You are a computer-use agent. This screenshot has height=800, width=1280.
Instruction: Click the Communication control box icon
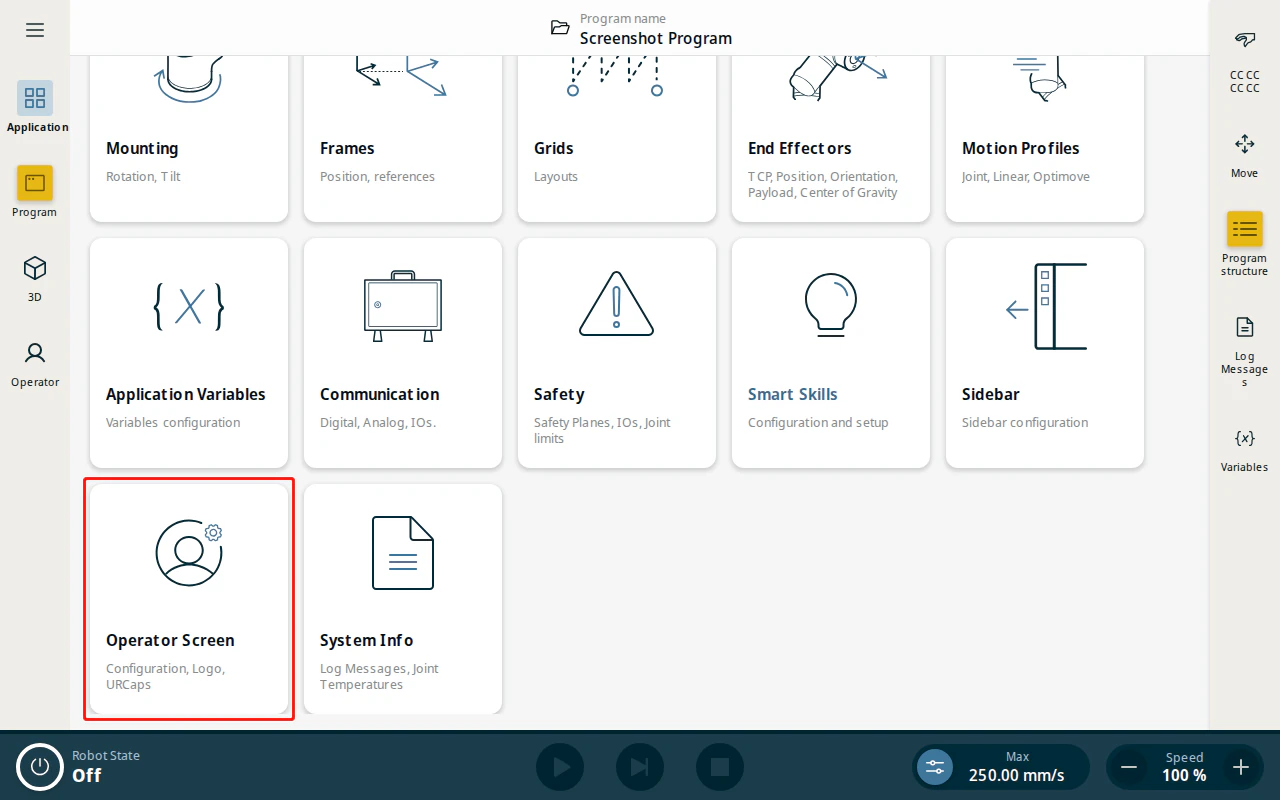pyautogui.click(x=403, y=305)
